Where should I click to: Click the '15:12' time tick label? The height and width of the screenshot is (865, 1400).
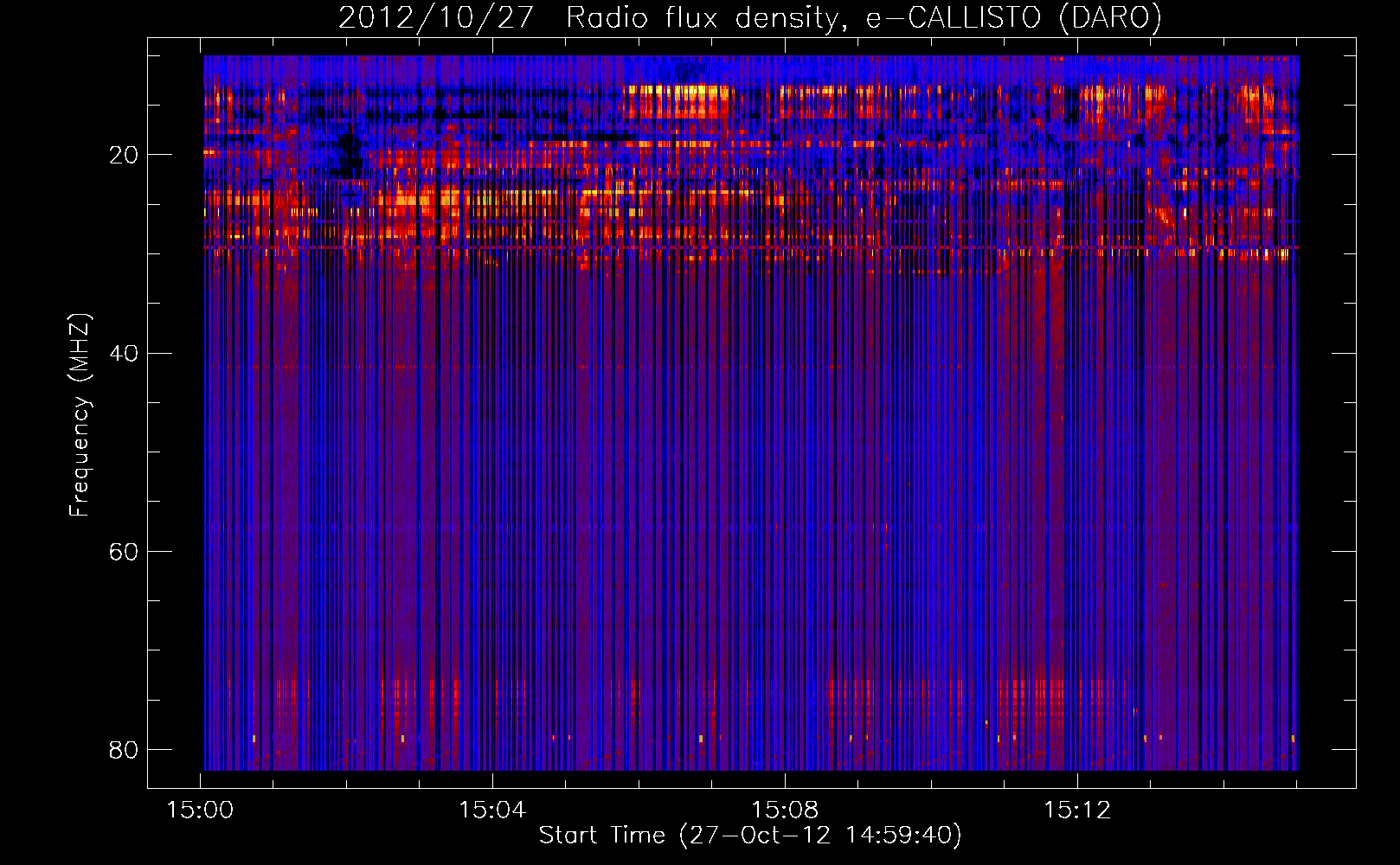click(x=1077, y=810)
